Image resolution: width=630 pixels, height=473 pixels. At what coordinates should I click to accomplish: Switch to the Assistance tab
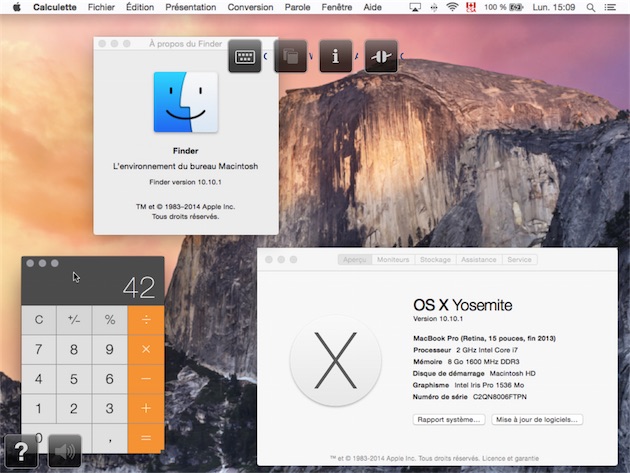pos(479,260)
